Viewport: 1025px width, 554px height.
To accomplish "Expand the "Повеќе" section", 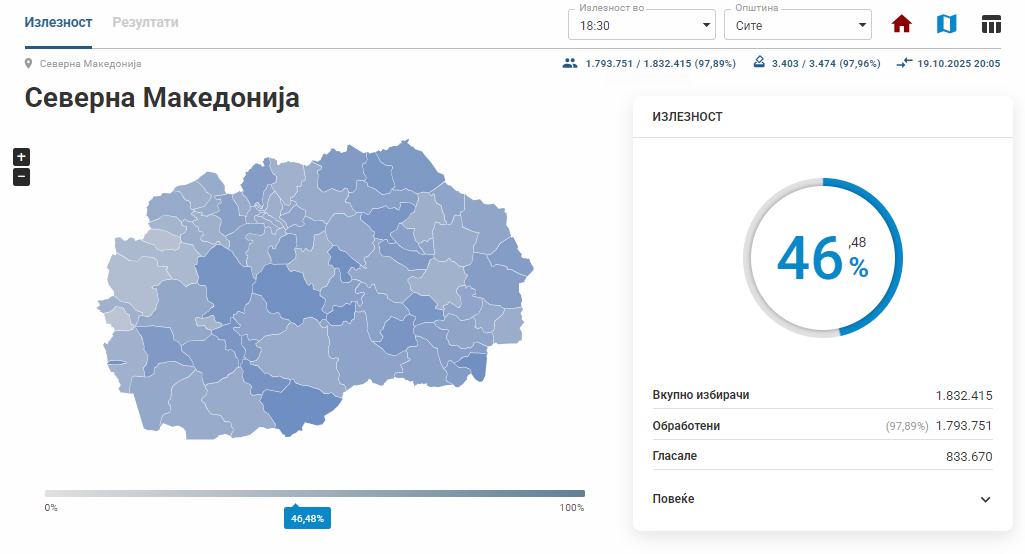I will pyautogui.click(x=822, y=499).
